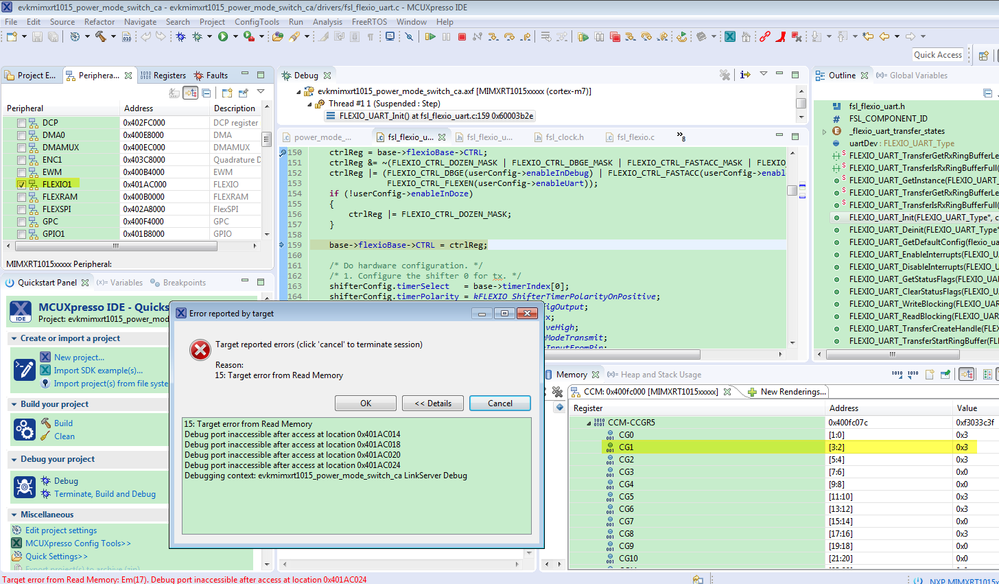The width and height of the screenshot is (999, 584).
Task: Enable the DMA0 peripheral checkbox
Action: tap(23, 135)
